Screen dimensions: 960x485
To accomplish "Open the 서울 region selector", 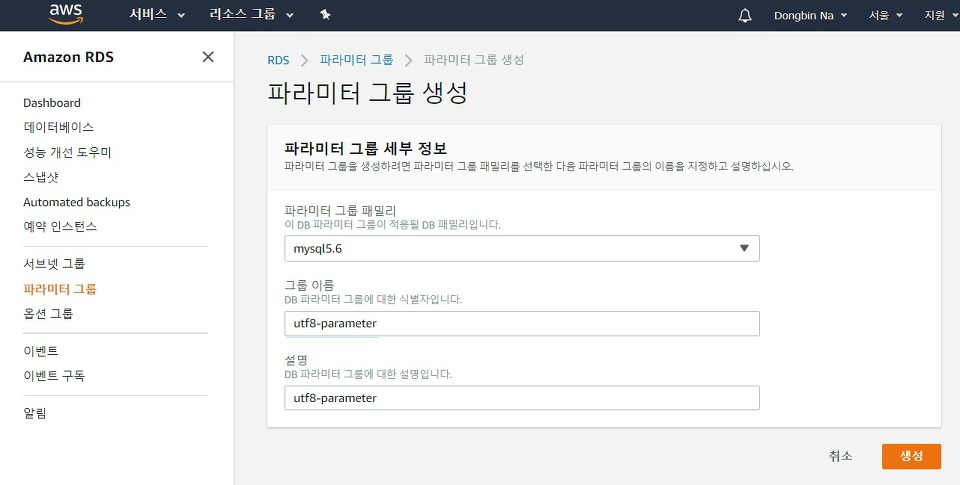I will point(885,15).
